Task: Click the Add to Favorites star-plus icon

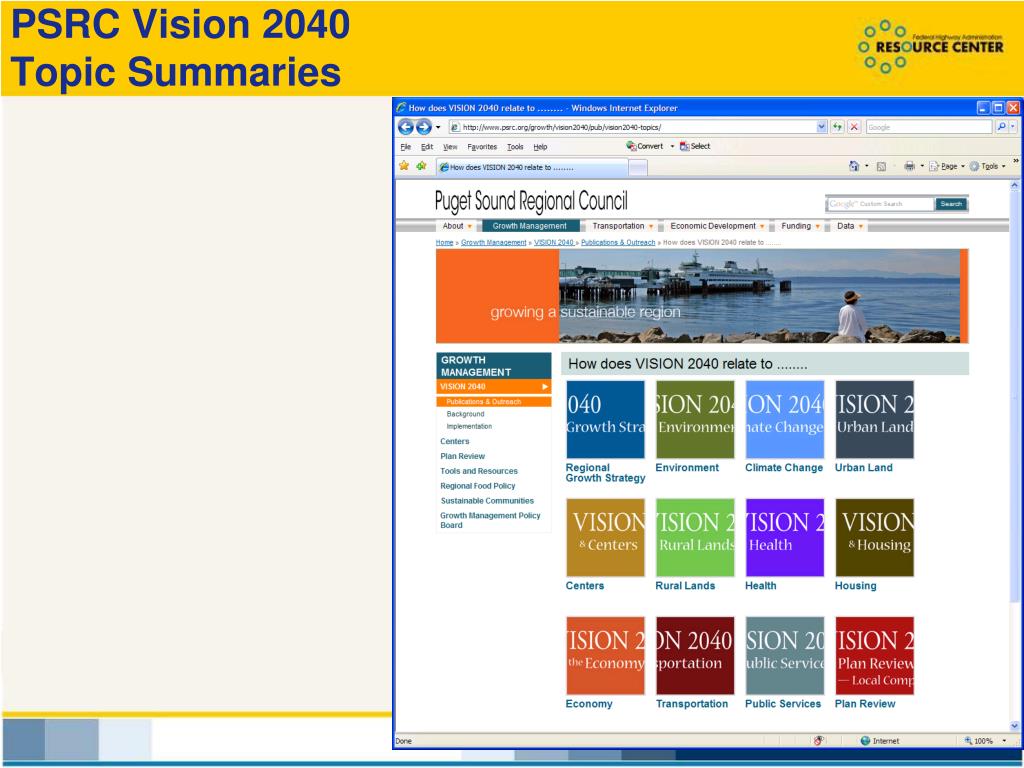Action: 421,166
